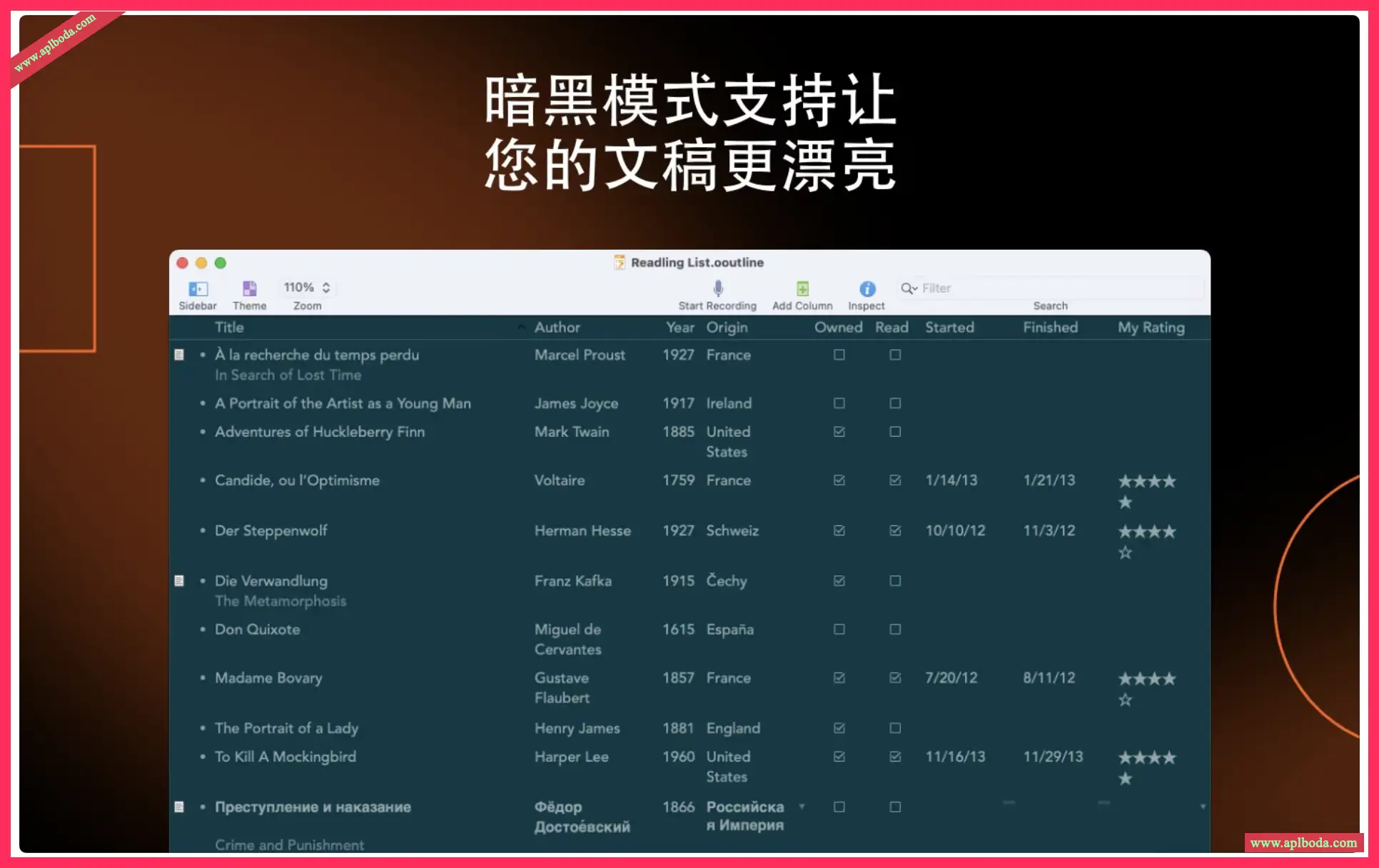The image size is (1379, 868).
Task: Click the note icon beside À la recherche
Action: click(x=179, y=355)
